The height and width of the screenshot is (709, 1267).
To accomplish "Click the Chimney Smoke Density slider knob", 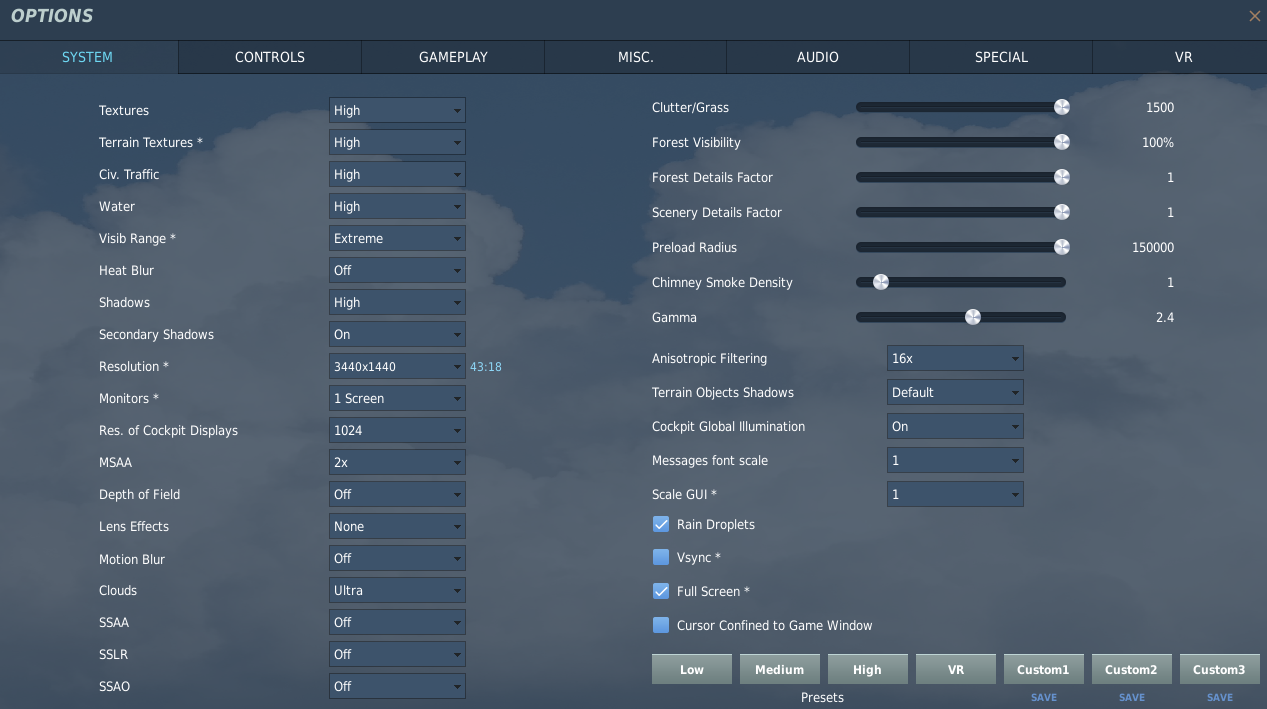I will click(880, 282).
